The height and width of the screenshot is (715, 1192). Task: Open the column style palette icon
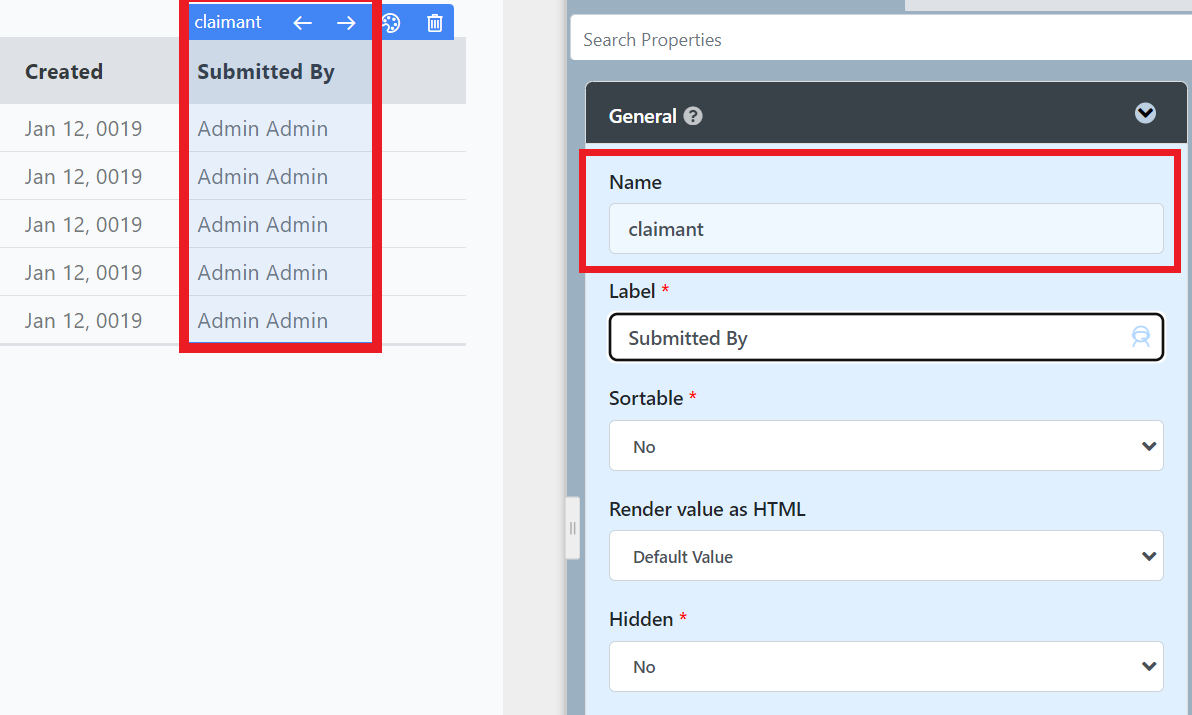[x=391, y=23]
